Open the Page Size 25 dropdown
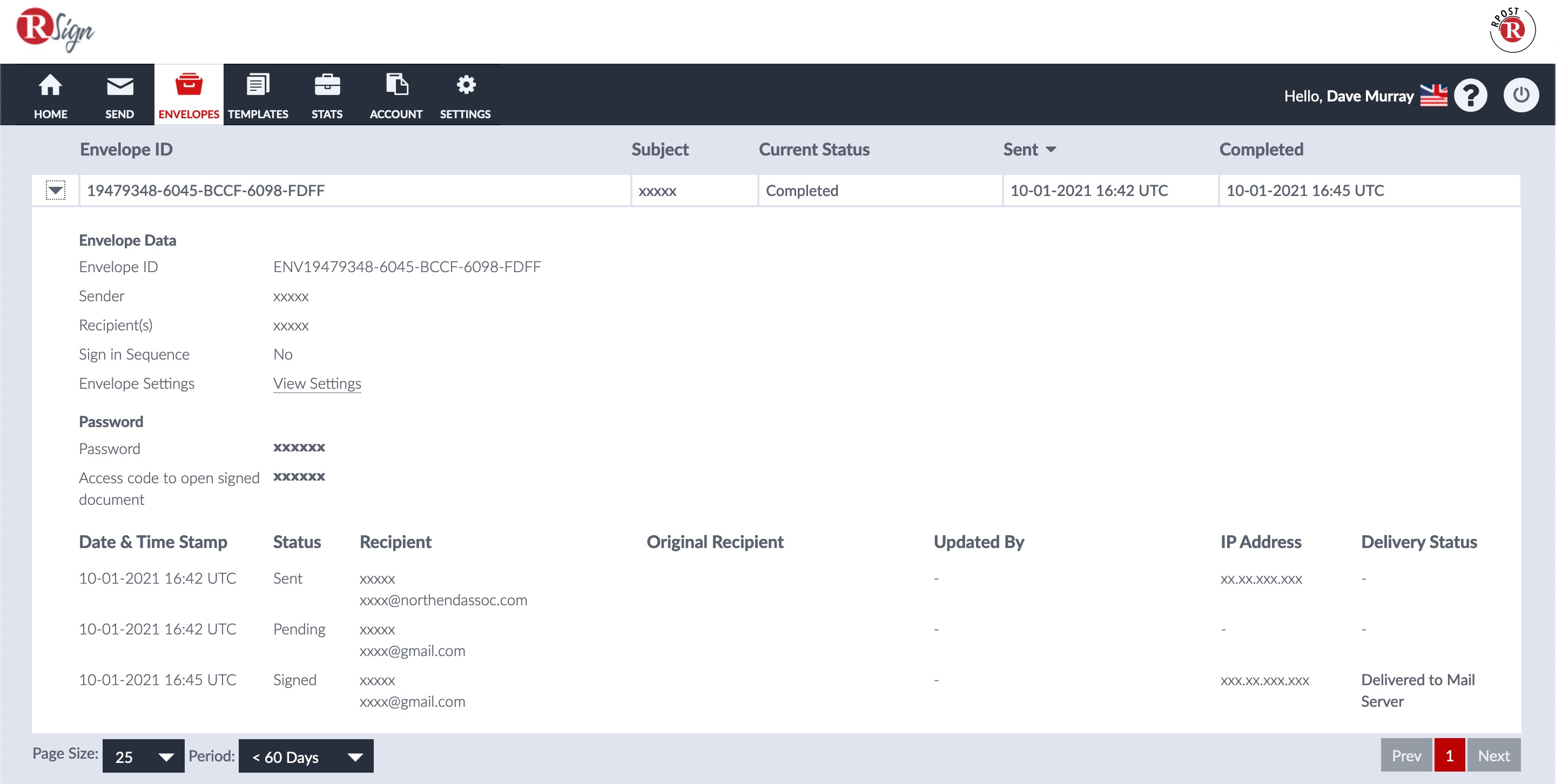Viewport: 1562px width, 784px height. [143, 755]
